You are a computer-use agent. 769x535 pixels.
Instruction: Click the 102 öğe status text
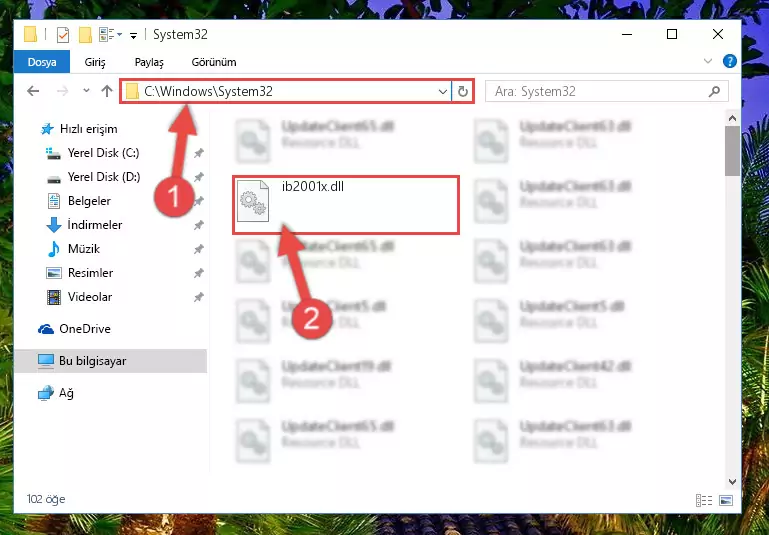(46, 499)
